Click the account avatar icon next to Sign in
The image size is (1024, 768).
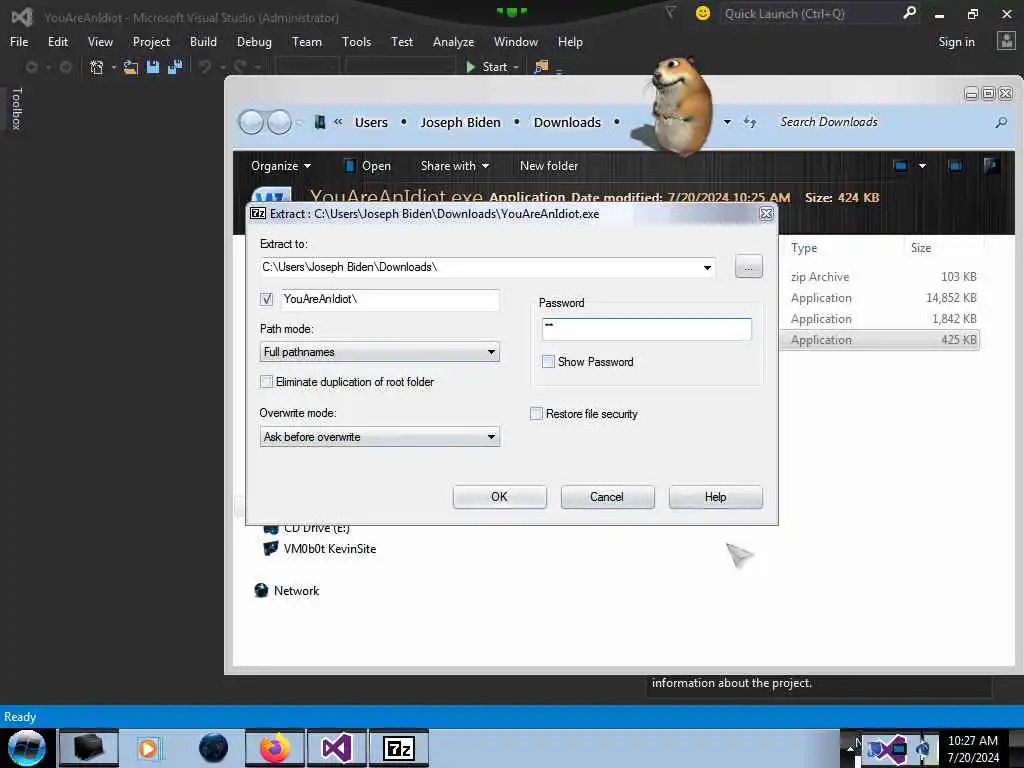pos(1006,41)
